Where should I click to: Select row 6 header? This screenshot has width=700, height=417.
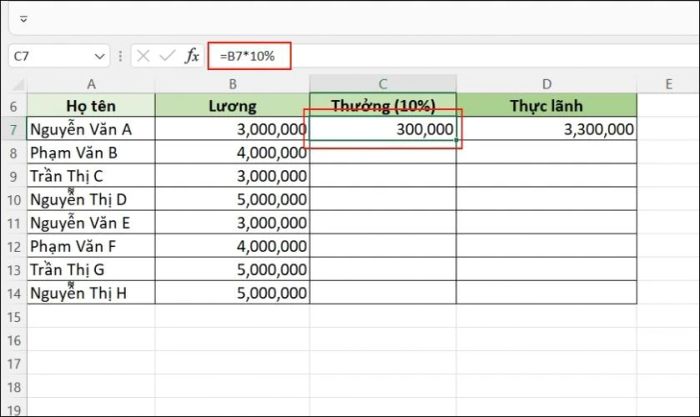point(13,106)
